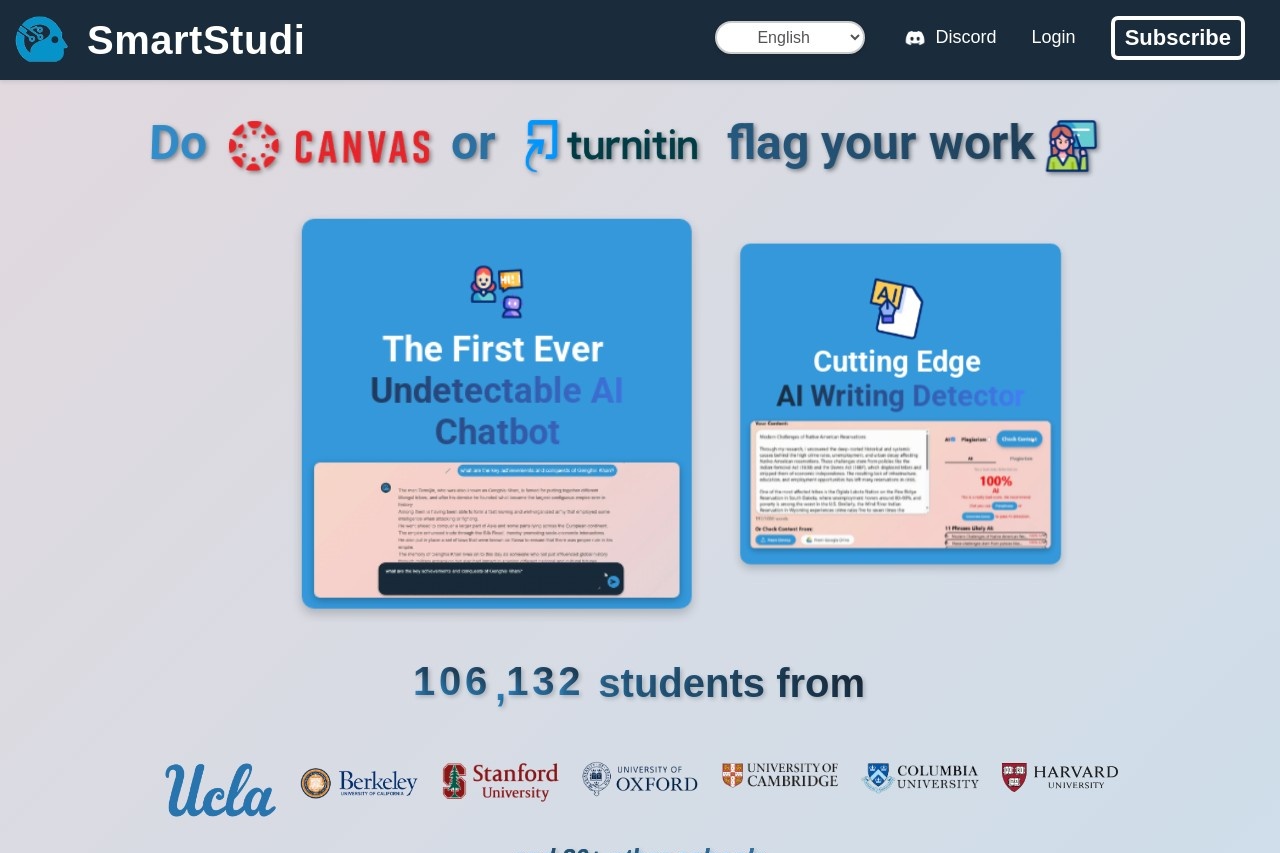Click the 'flag your work' headline text
This screenshot has width=1280, height=853.
[880, 142]
